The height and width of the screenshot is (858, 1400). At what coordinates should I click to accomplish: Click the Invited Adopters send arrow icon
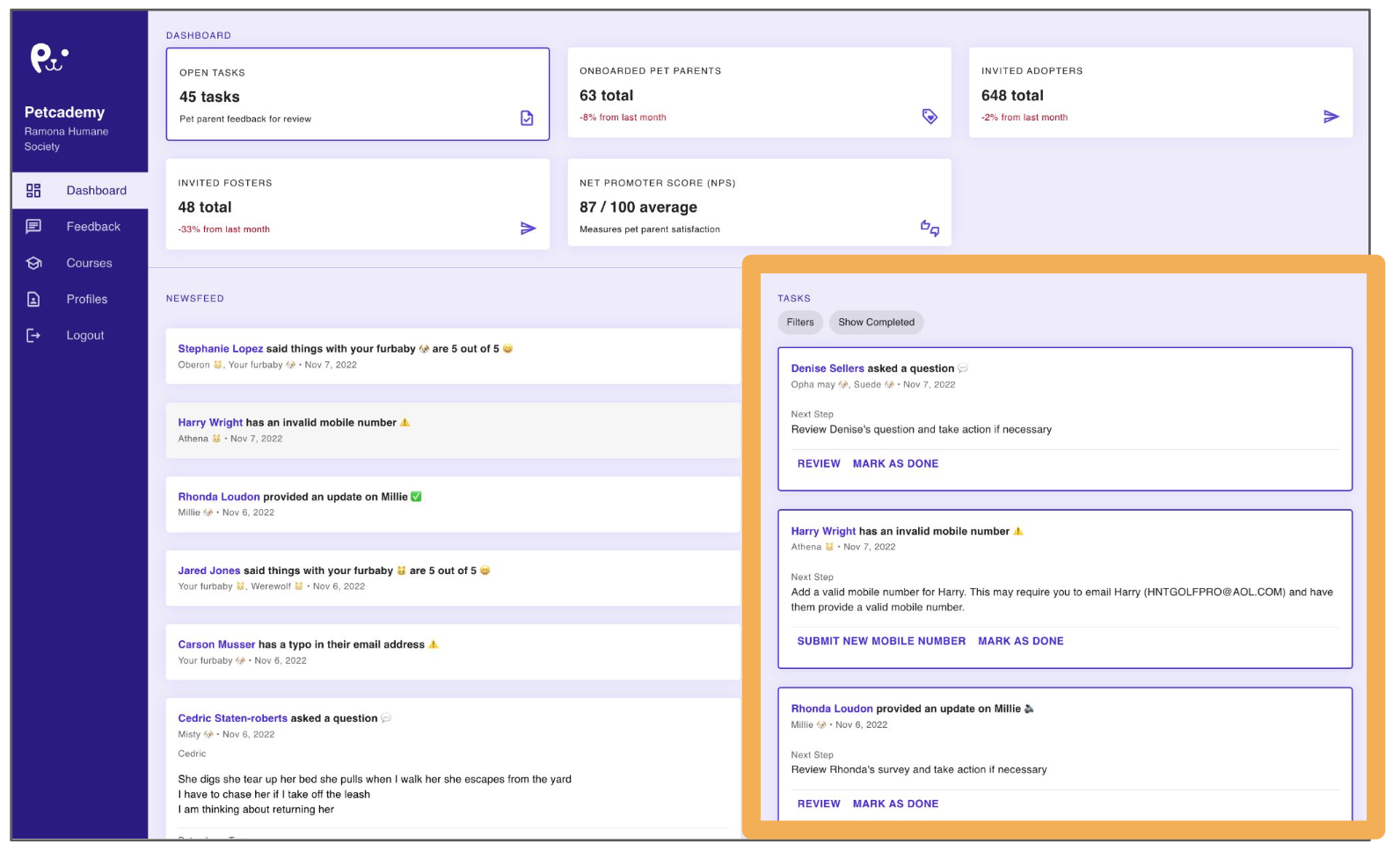(1331, 116)
